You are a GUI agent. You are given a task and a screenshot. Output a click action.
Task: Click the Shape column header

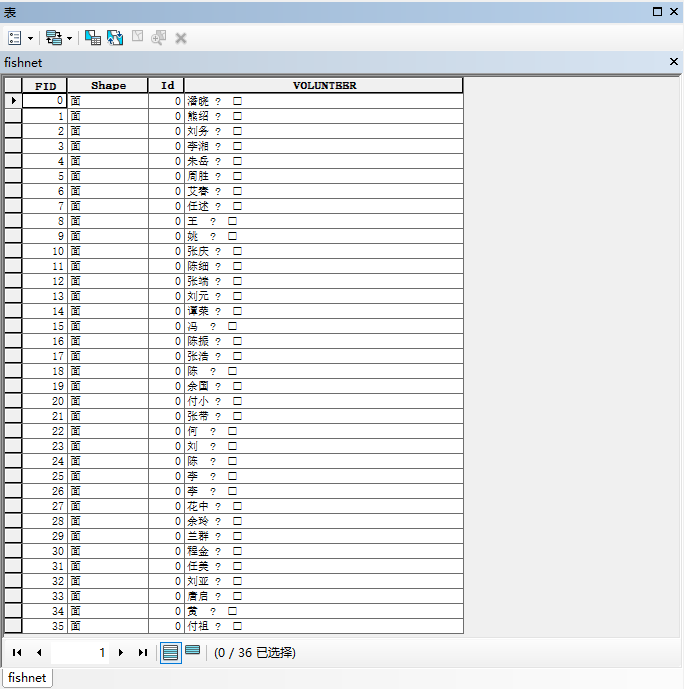(x=108, y=85)
